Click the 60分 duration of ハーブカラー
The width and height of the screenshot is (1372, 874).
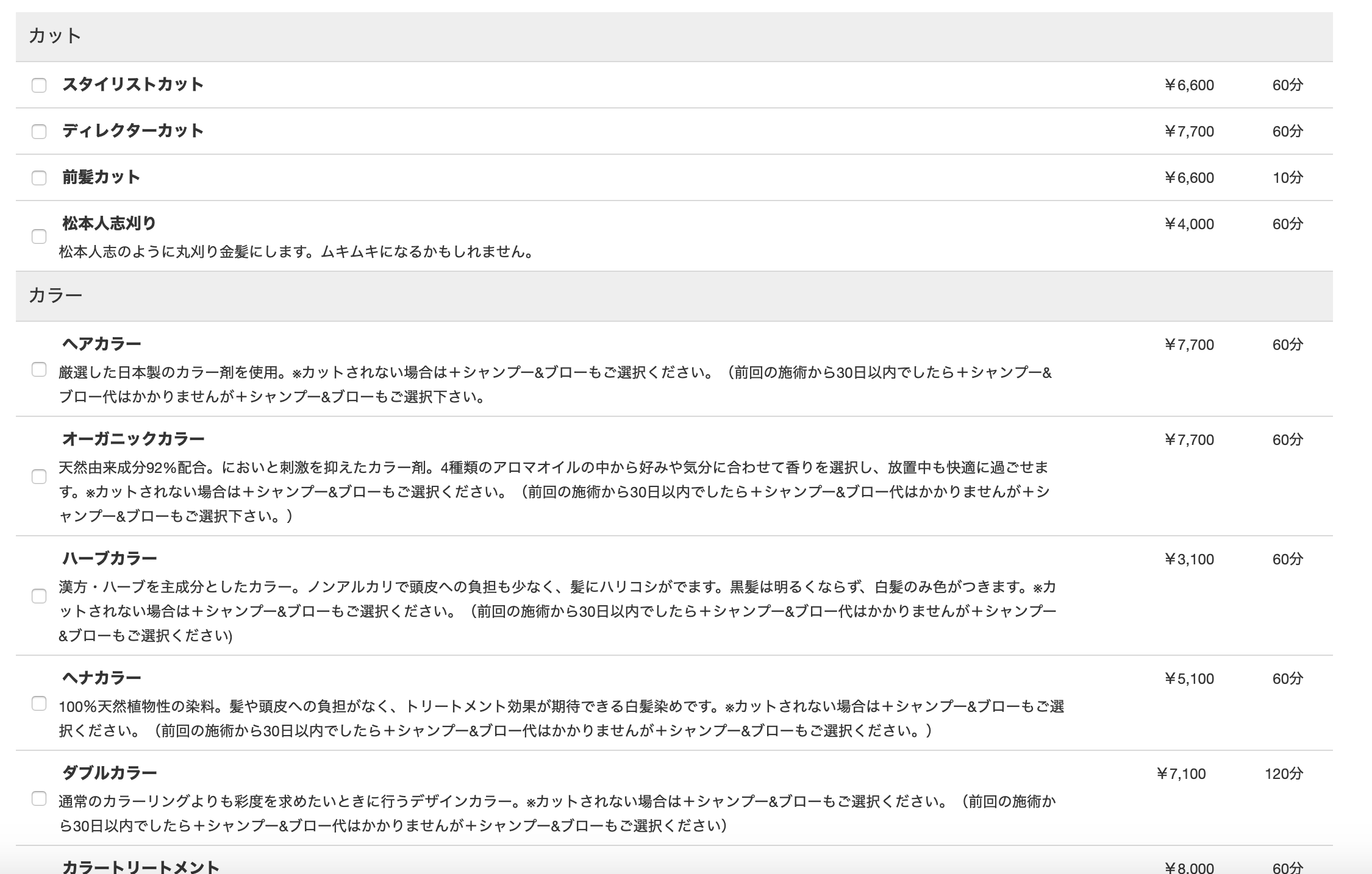[1287, 559]
